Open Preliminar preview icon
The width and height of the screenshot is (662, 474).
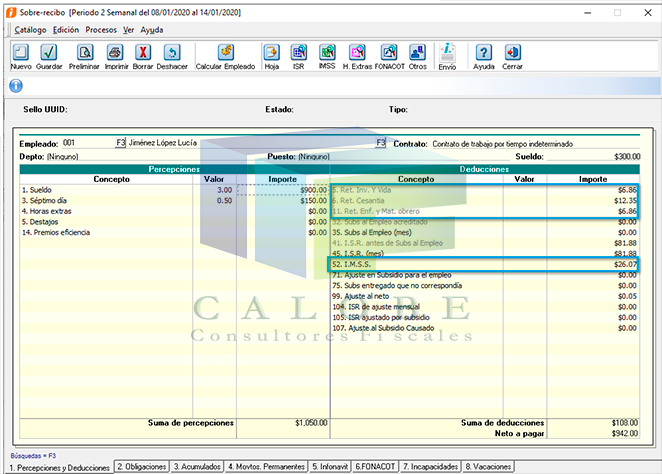84,57
